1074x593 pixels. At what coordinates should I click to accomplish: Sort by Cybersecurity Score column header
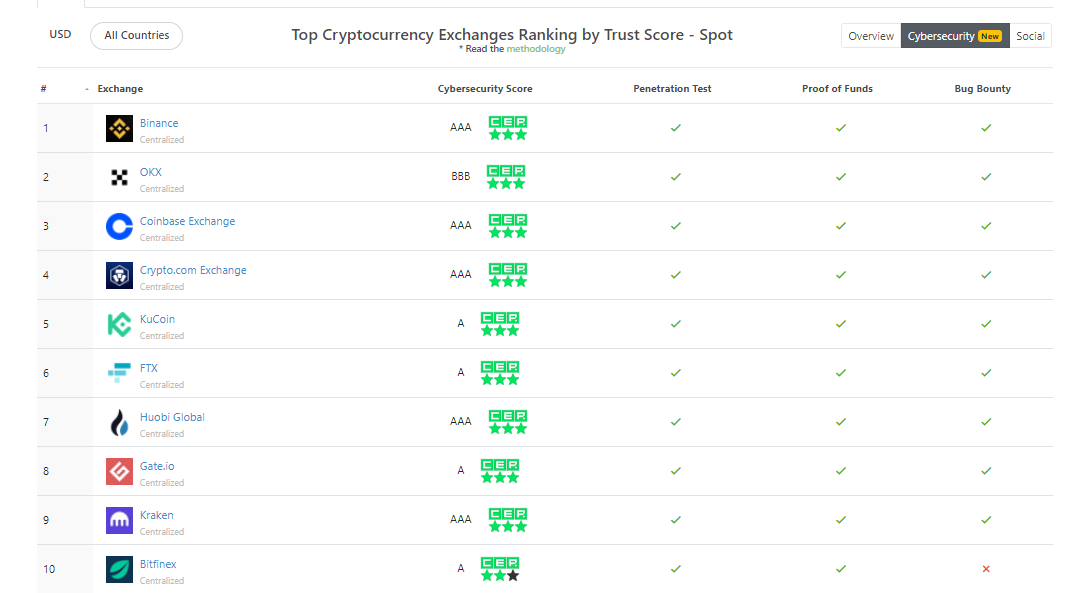pyautogui.click(x=485, y=89)
